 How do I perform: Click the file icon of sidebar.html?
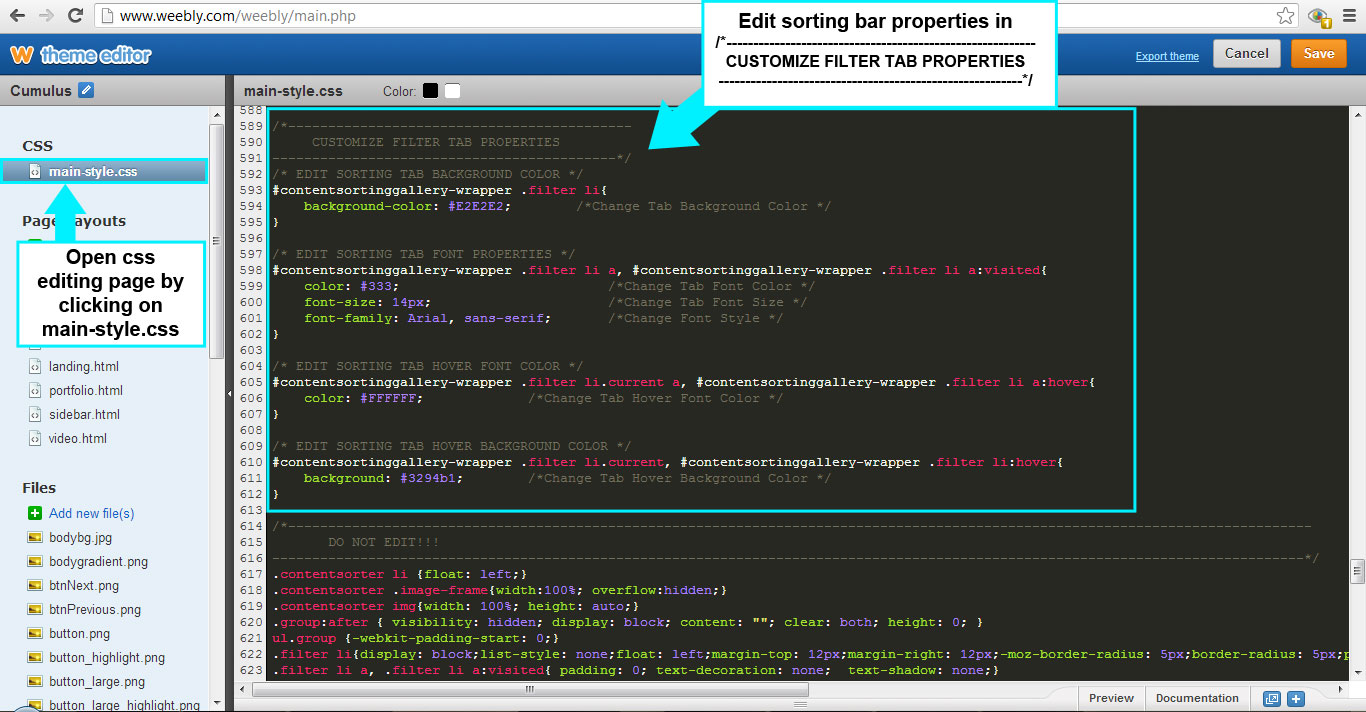(35, 415)
